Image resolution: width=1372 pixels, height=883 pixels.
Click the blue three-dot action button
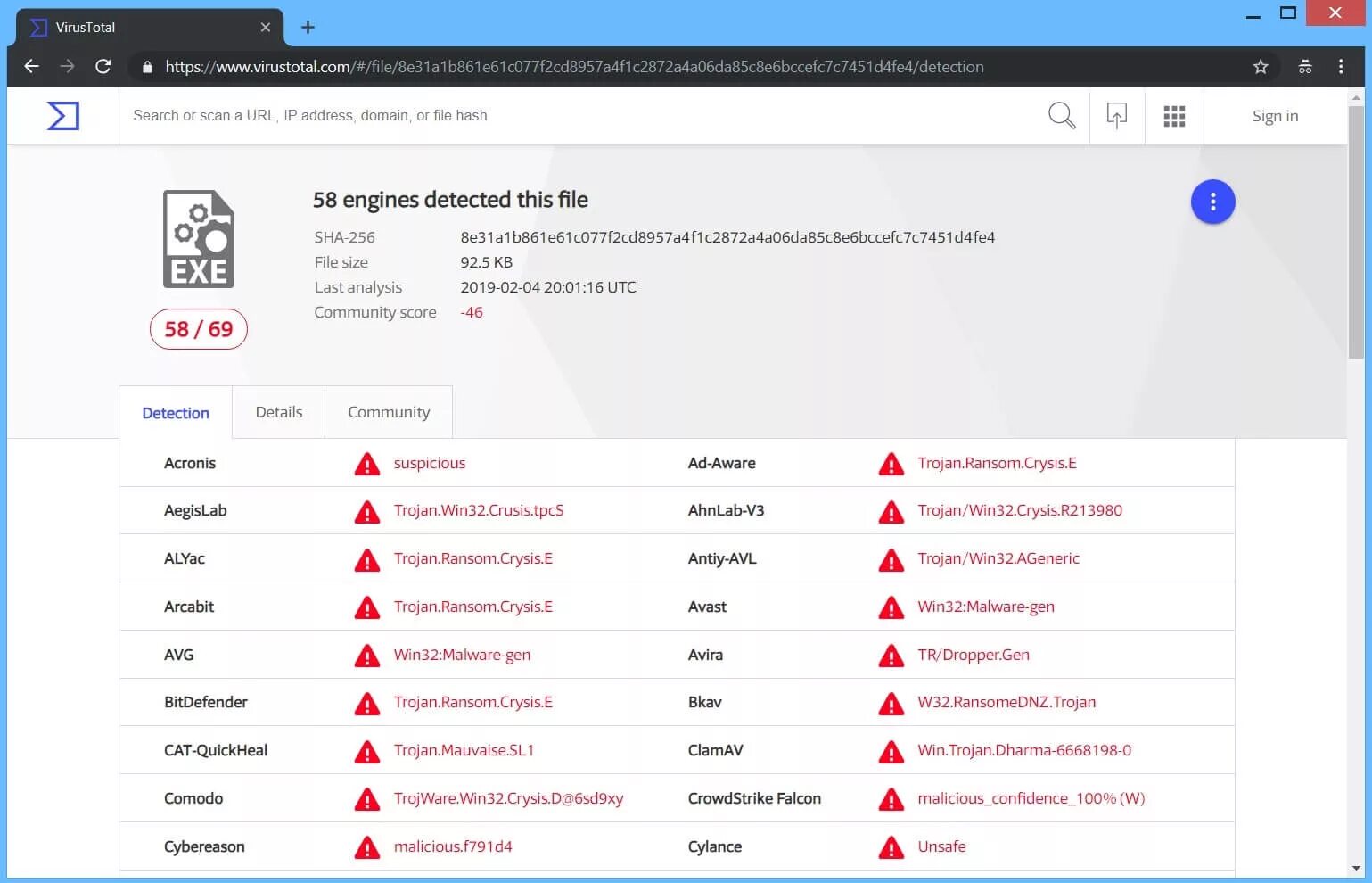(1212, 202)
